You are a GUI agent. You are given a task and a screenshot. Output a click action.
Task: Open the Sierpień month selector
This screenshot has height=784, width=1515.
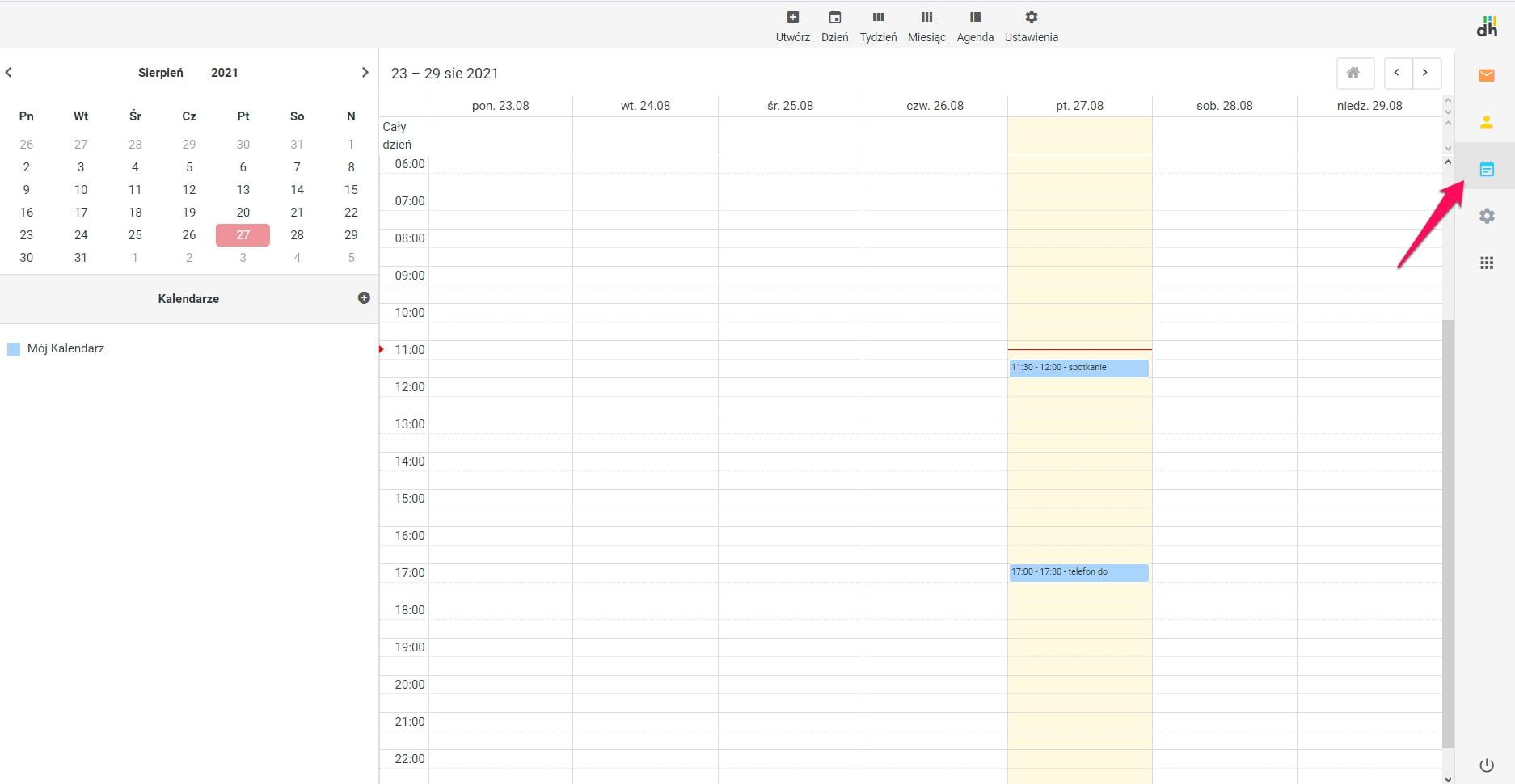tap(161, 73)
